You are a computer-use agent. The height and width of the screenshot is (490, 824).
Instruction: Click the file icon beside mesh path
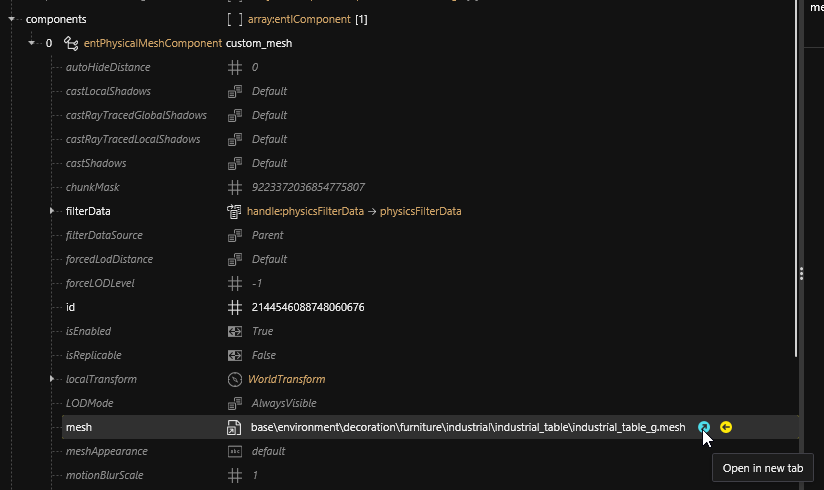pos(235,427)
